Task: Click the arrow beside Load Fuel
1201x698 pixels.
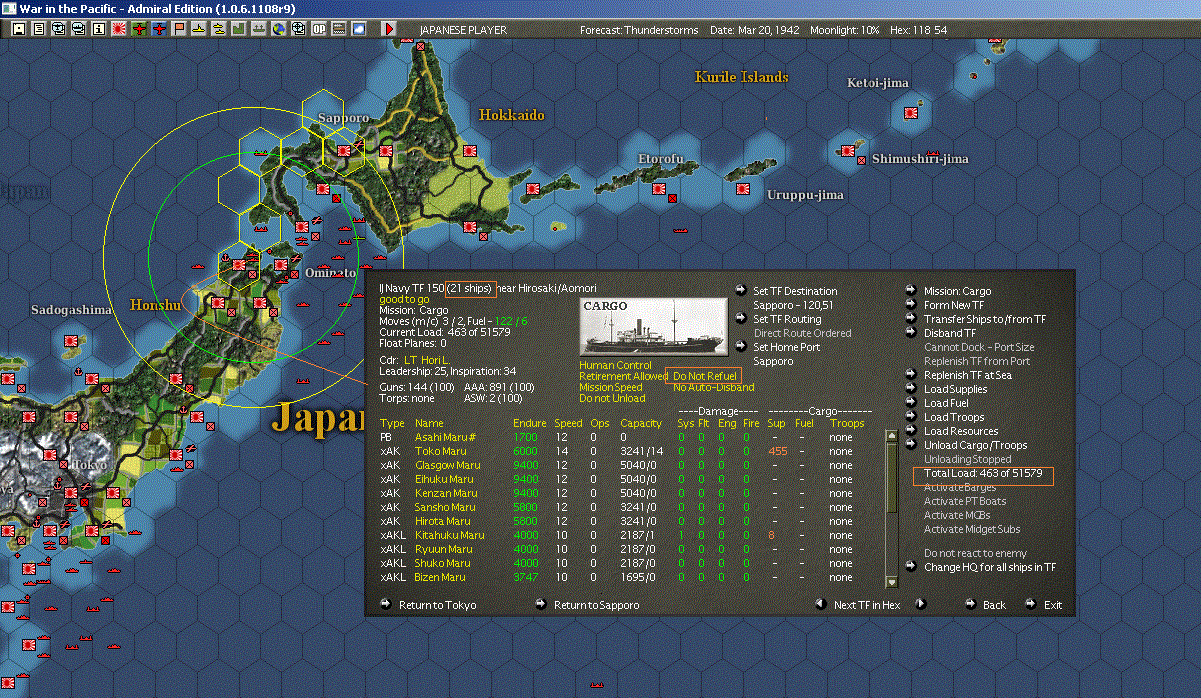Action: point(911,403)
